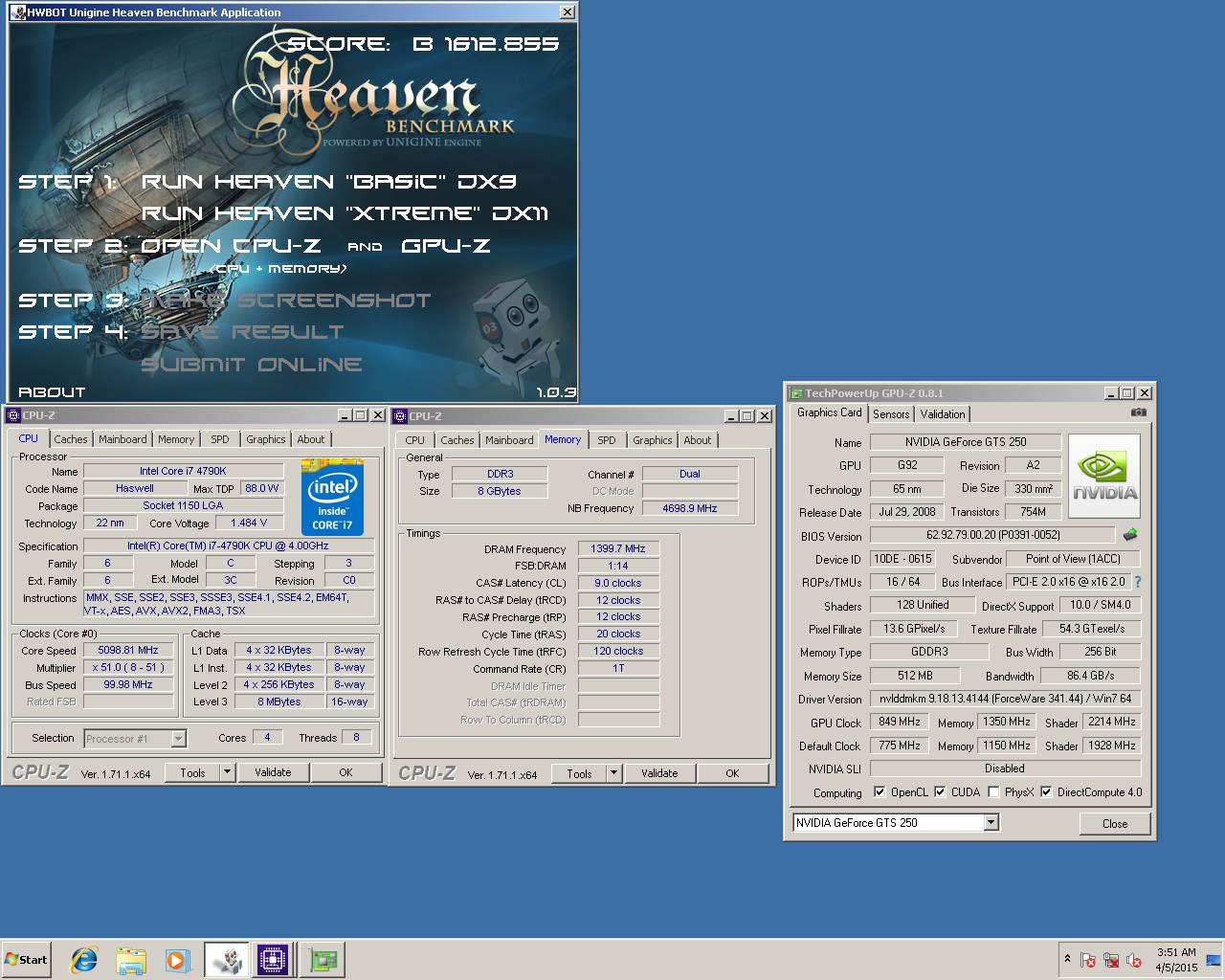Click Submit Online in Heaven Benchmark

click(x=252, y=365)
